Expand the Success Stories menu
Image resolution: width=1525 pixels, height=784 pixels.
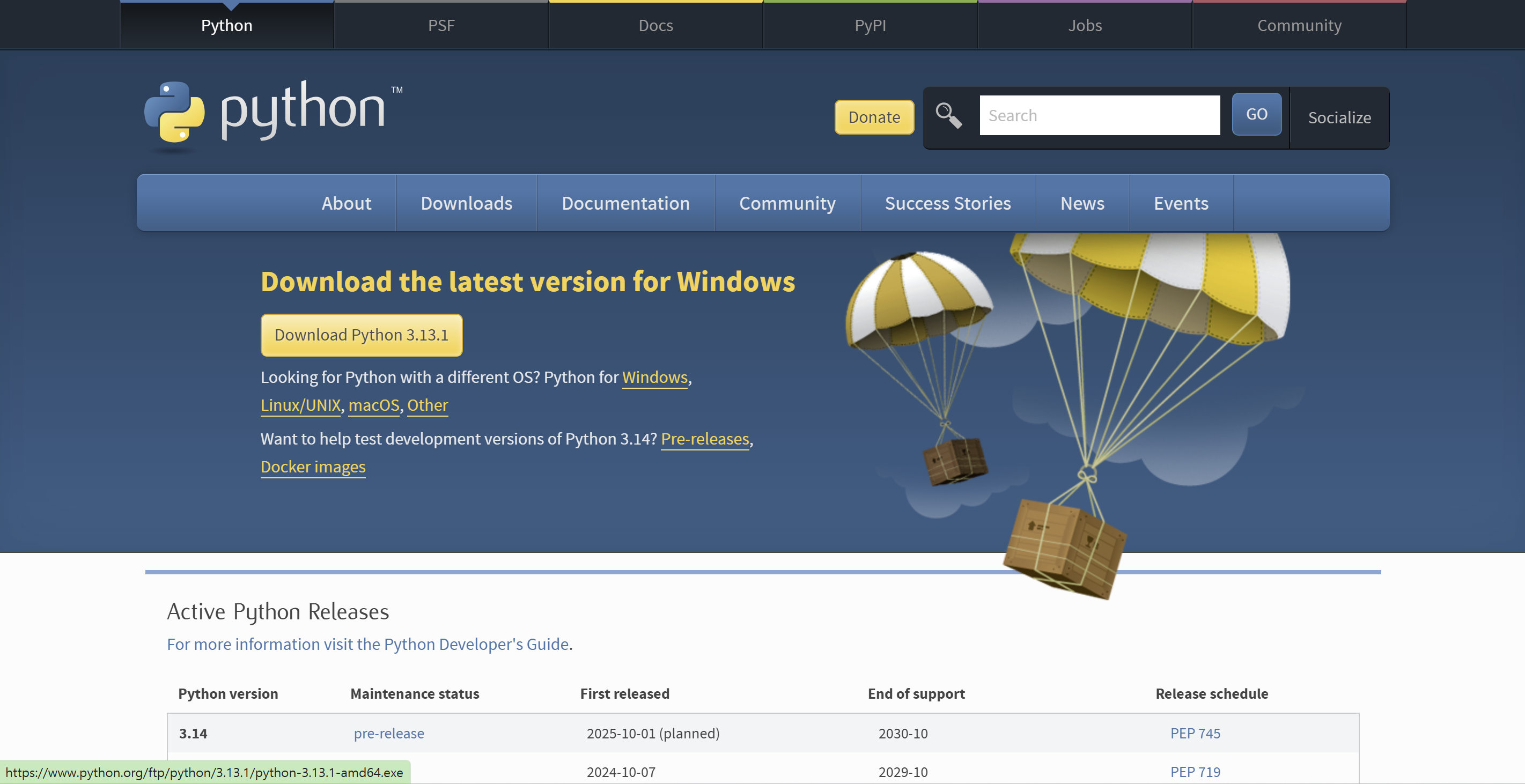click(x=947, y=203)
